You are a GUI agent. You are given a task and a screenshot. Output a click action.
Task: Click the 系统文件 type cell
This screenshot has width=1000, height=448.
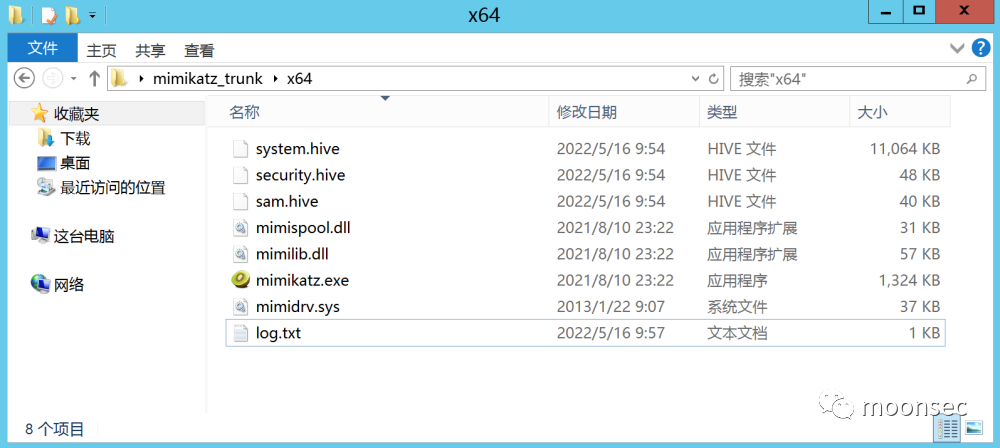737,306
